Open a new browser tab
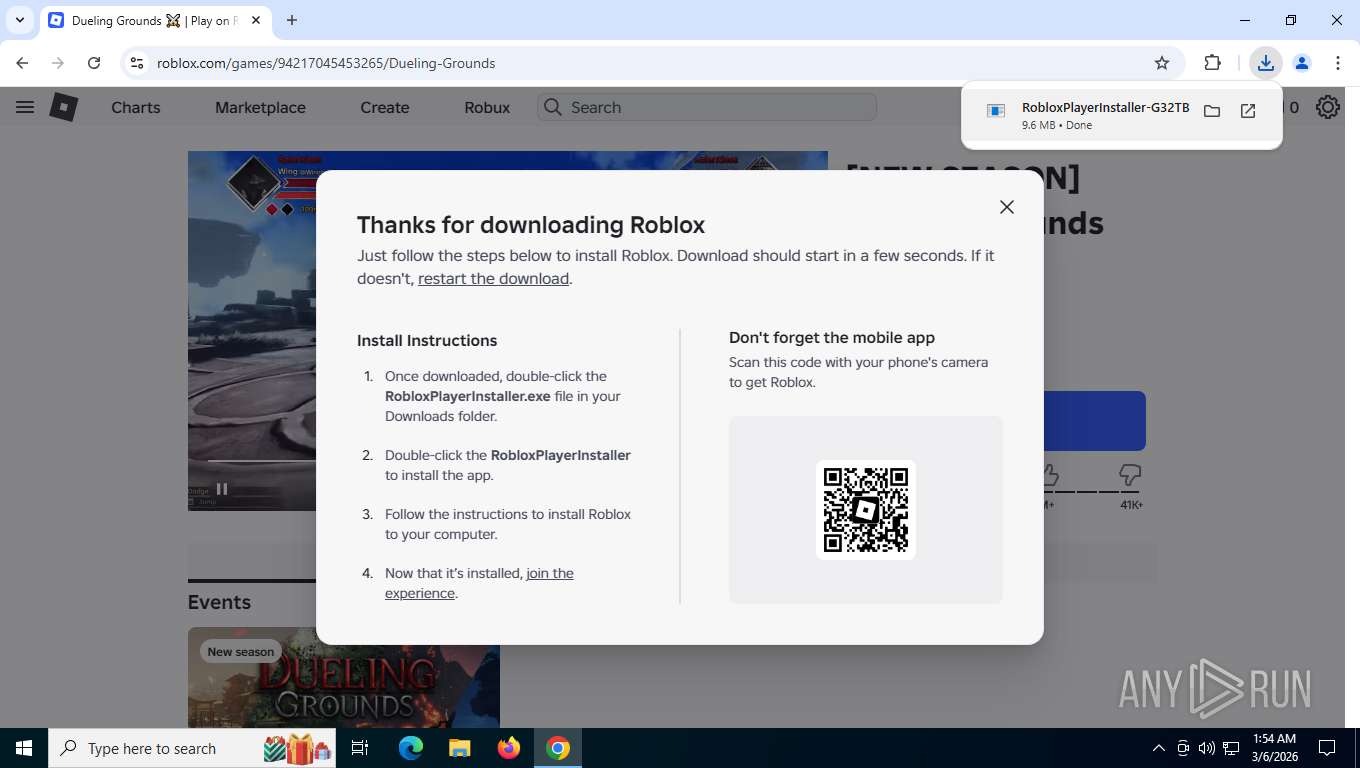The image size is (1360, 768). click(292, 20)
